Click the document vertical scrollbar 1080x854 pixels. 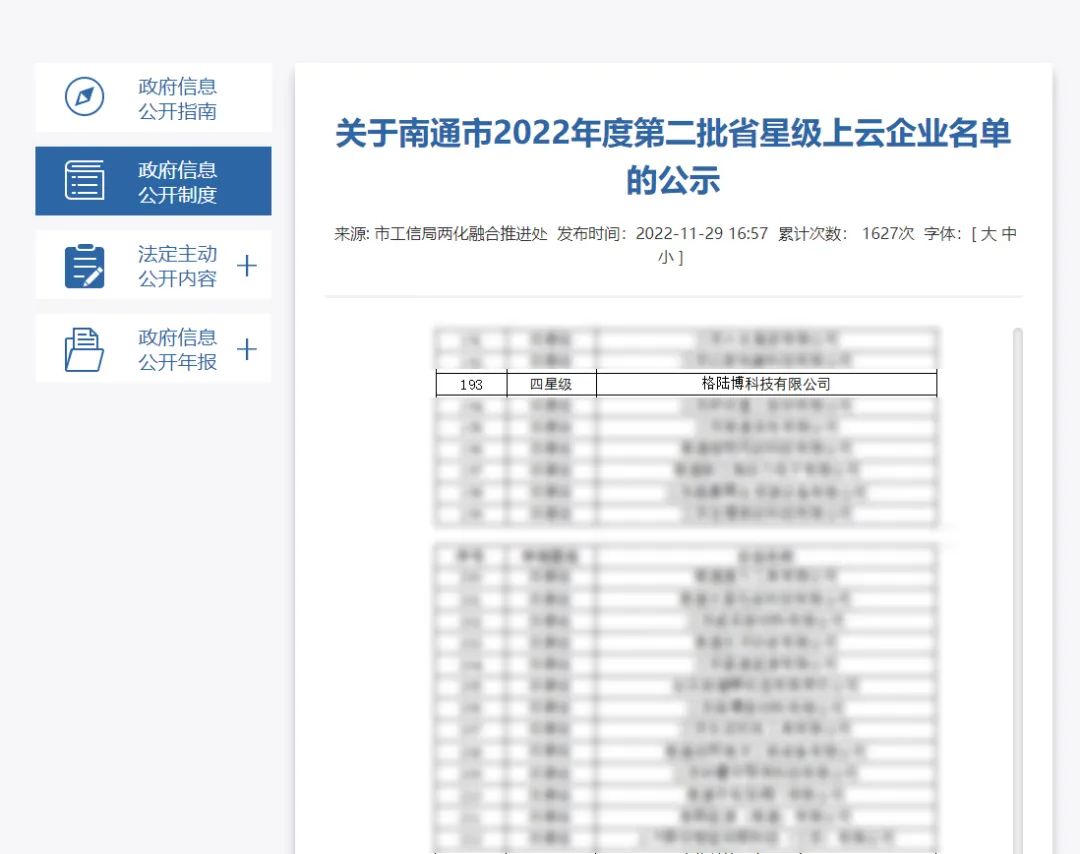pos(1017,591)
